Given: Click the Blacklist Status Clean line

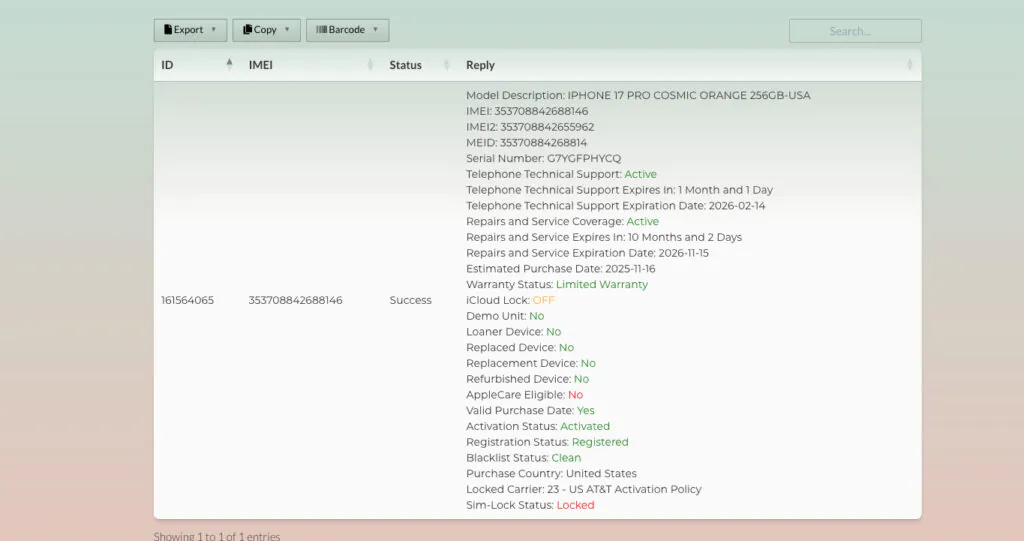Looking at the screenshot, I should [x=523, y=458].
